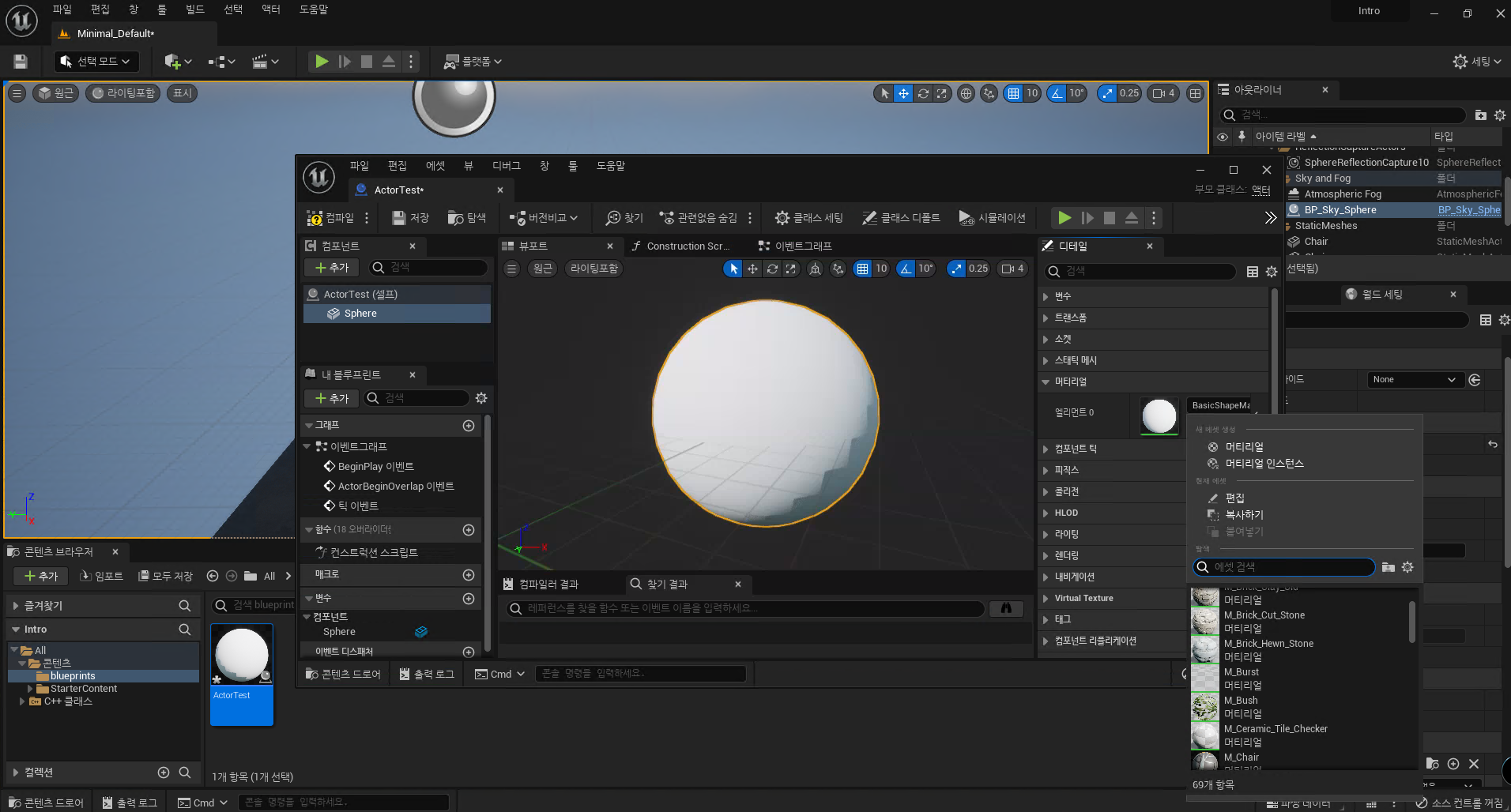Toggle world/local coordinate globe icon in main viewport
Image resolution: width=1511 pixels, height=812 pixels.
[x=966, y=93]
